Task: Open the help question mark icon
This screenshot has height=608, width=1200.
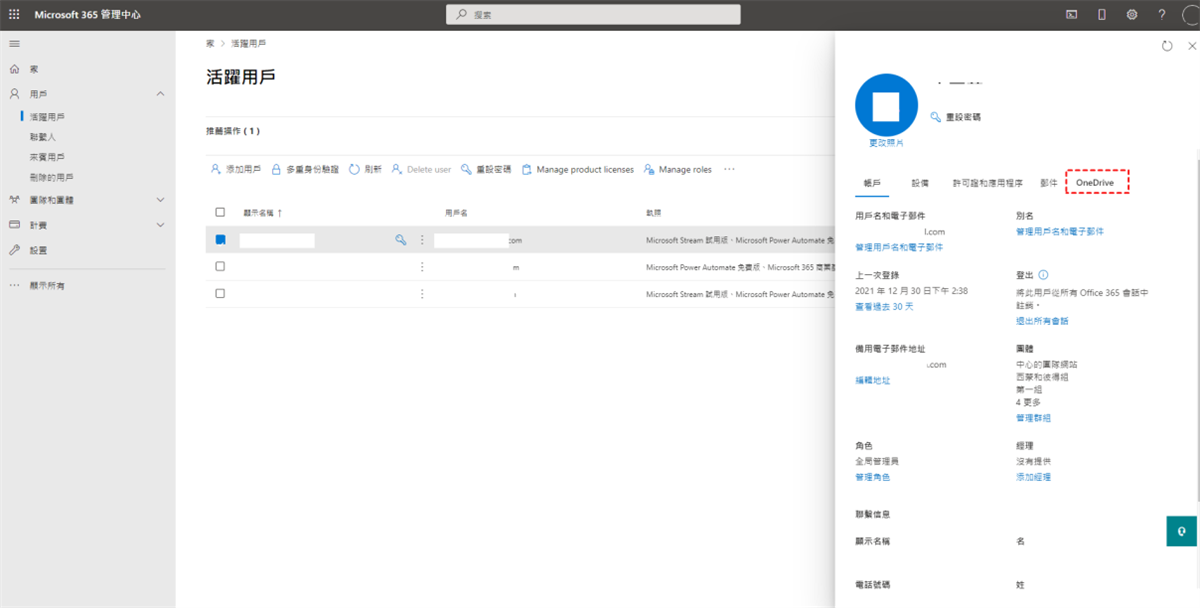Action: 1161,15
